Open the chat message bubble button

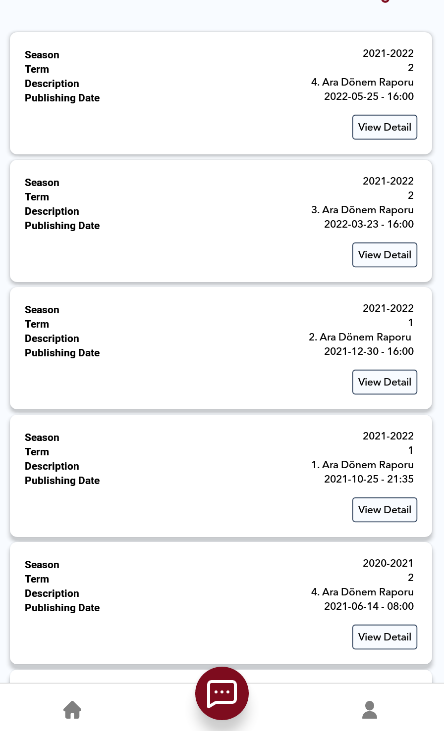222,693
